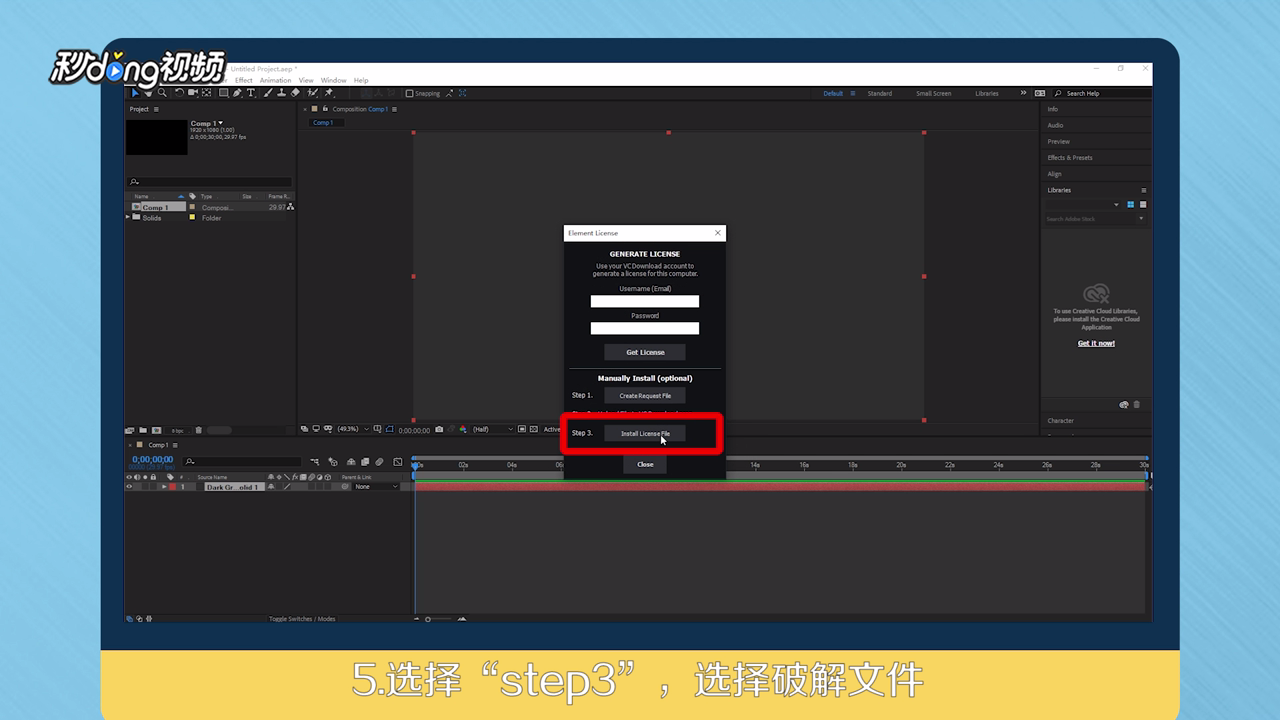Click the Username (Email) field
1280x720 pixels.
(645, 301)
